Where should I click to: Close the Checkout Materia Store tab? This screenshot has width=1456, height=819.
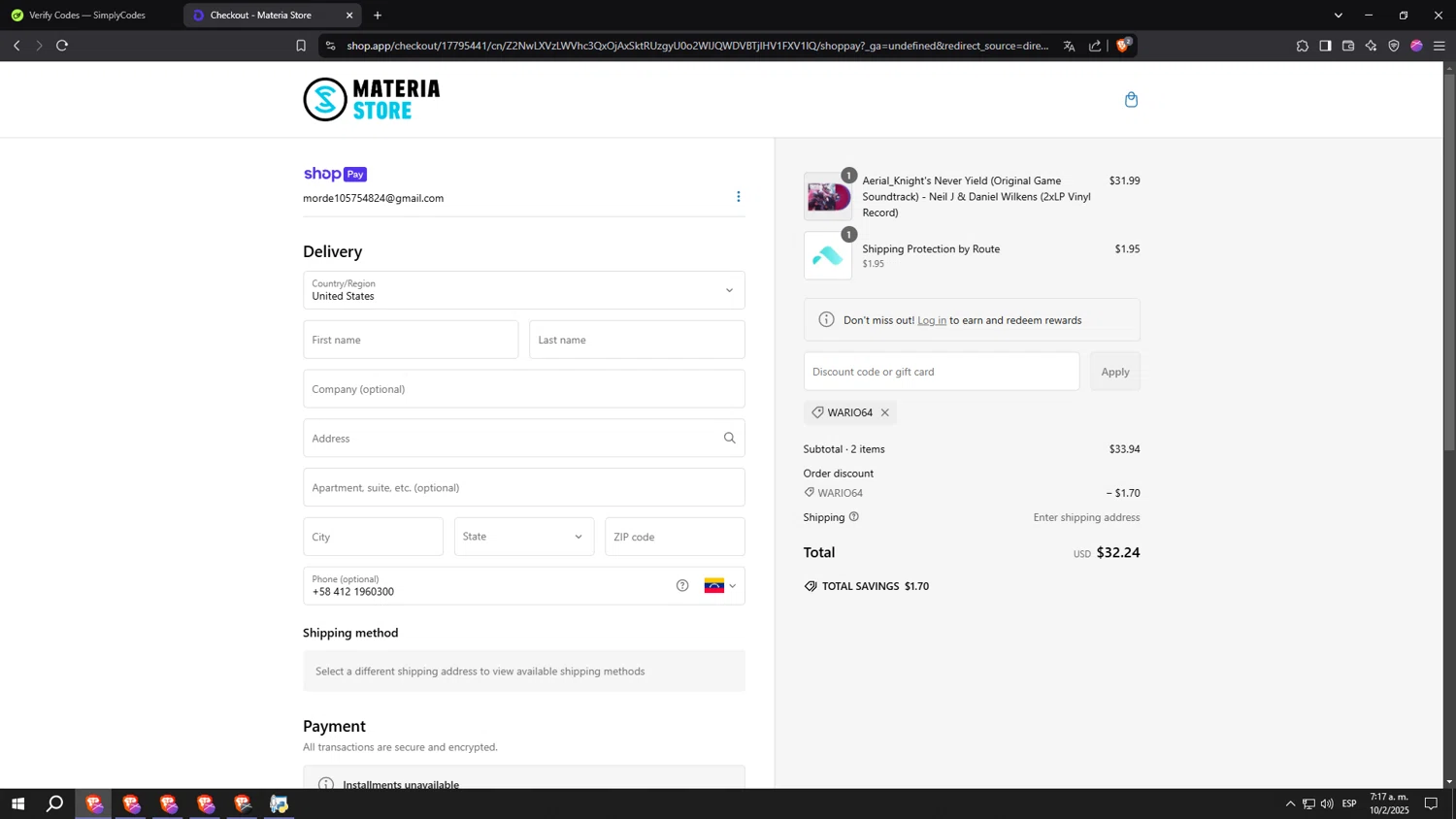coord(349,16)
